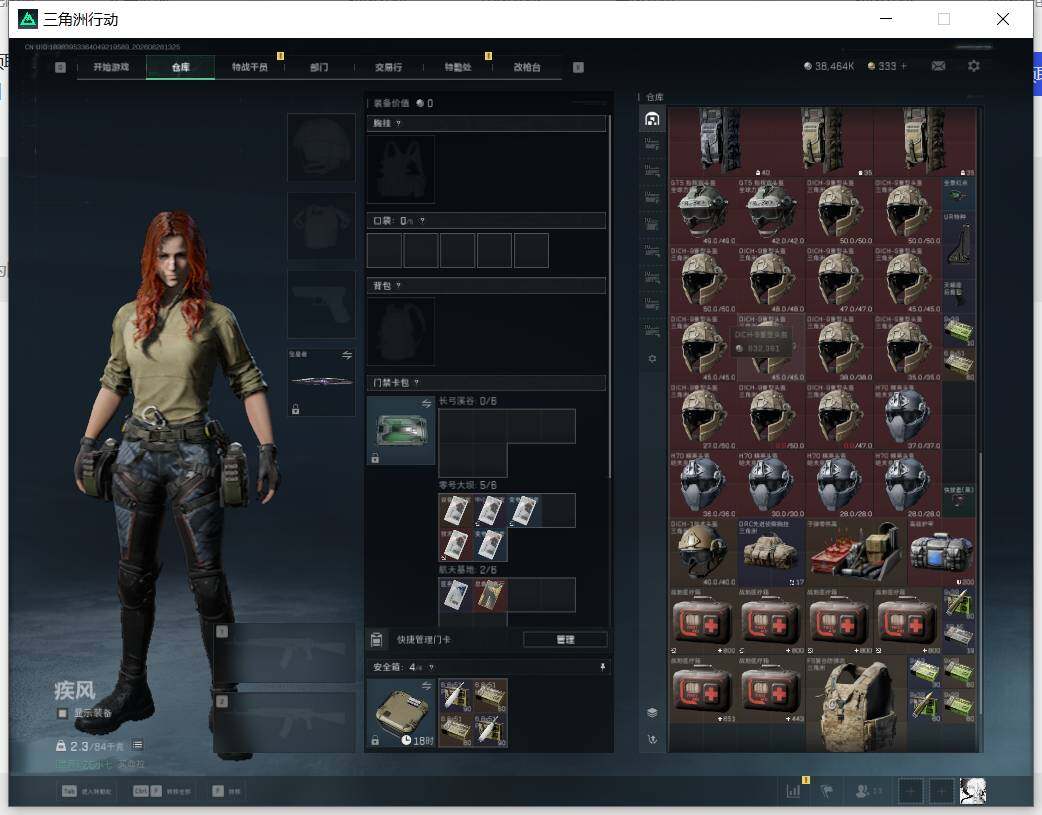Click the Tab key hint at bottom left

coord(69,791)
